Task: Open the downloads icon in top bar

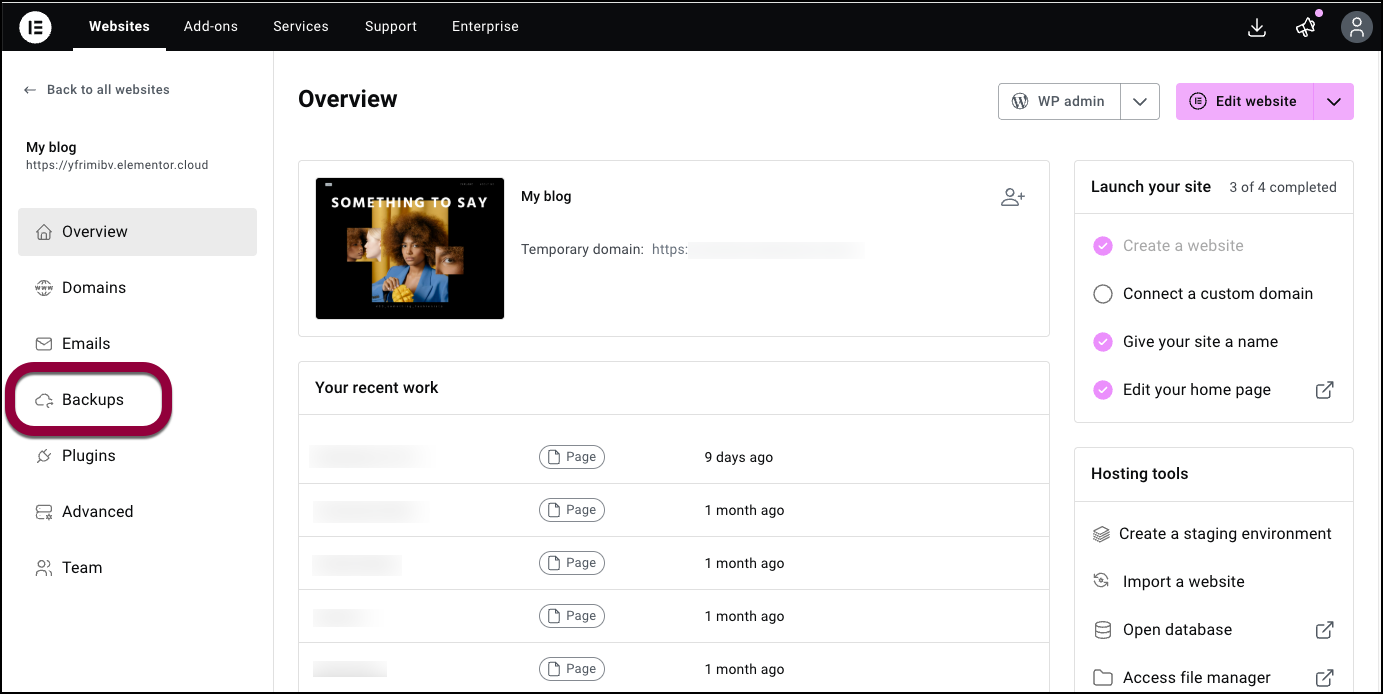Action: coord(1257,27)
